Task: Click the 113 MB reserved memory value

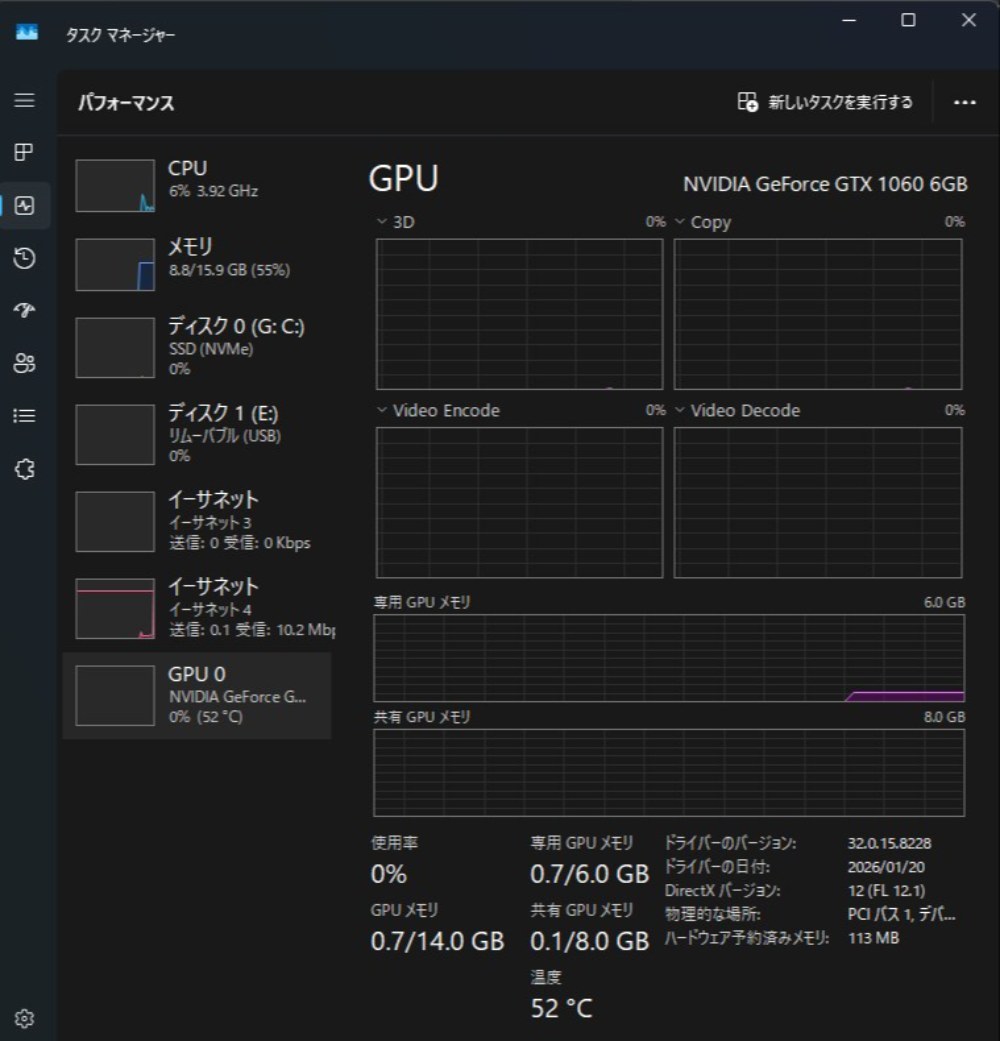Action: point(873,938)
